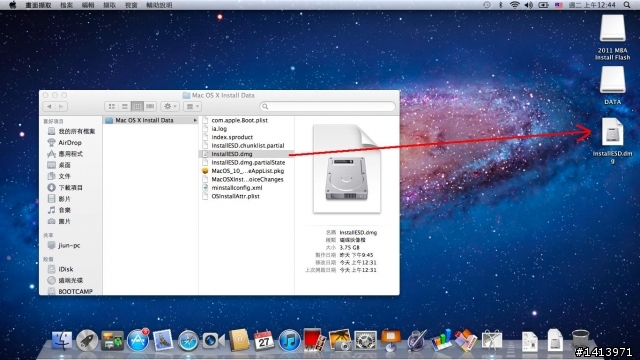This screenshot has height=360, width=640.
Task: Select AirDrop in the Finder sidebar
Action: [71, 142]
